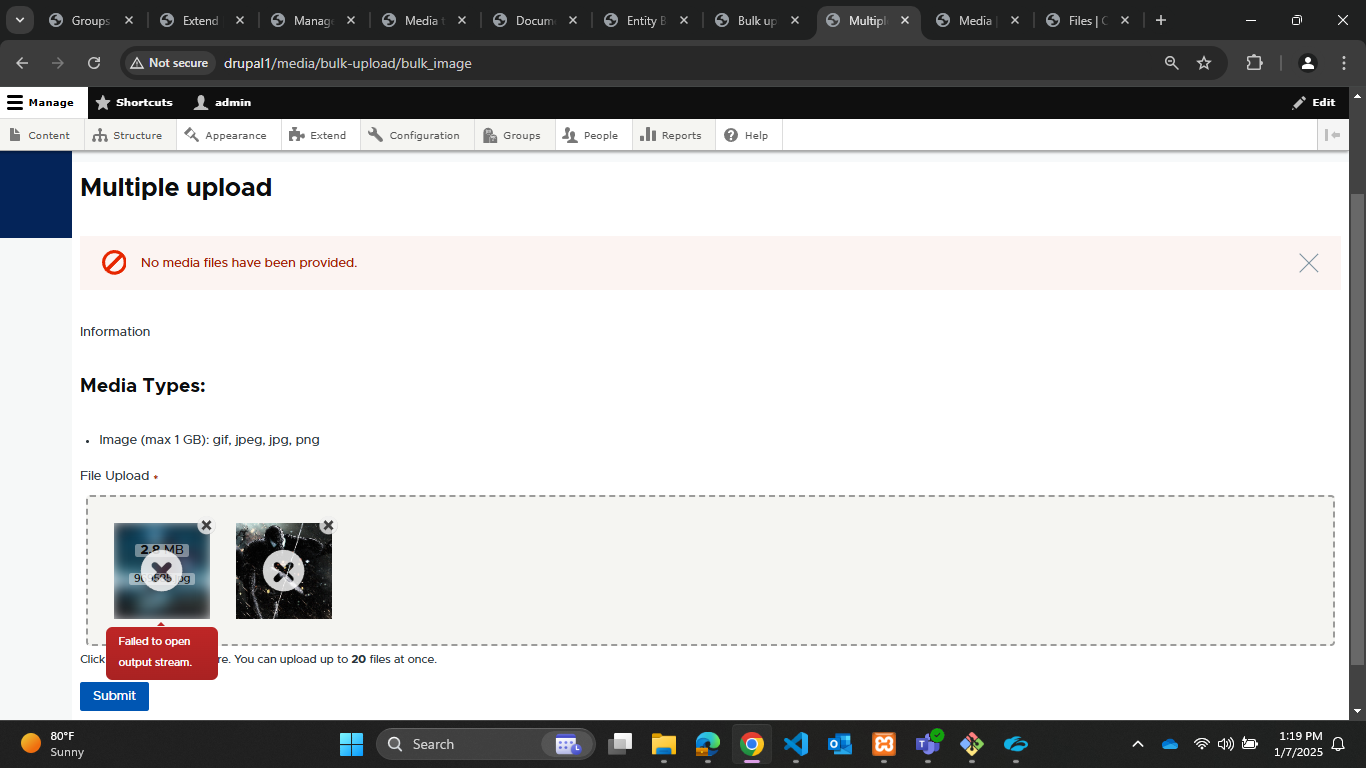The height and width of the screenshot is (768, 1366).
Task: Open the People admin menu
Action: (591, 135)
